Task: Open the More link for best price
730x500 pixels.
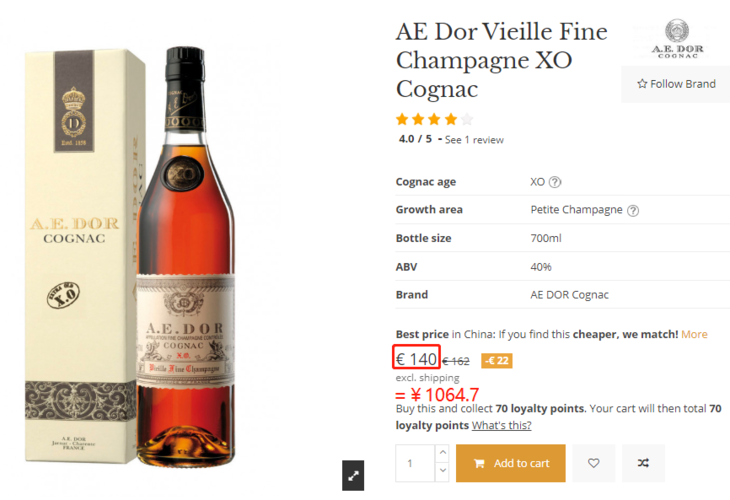Action: point(694,334)
